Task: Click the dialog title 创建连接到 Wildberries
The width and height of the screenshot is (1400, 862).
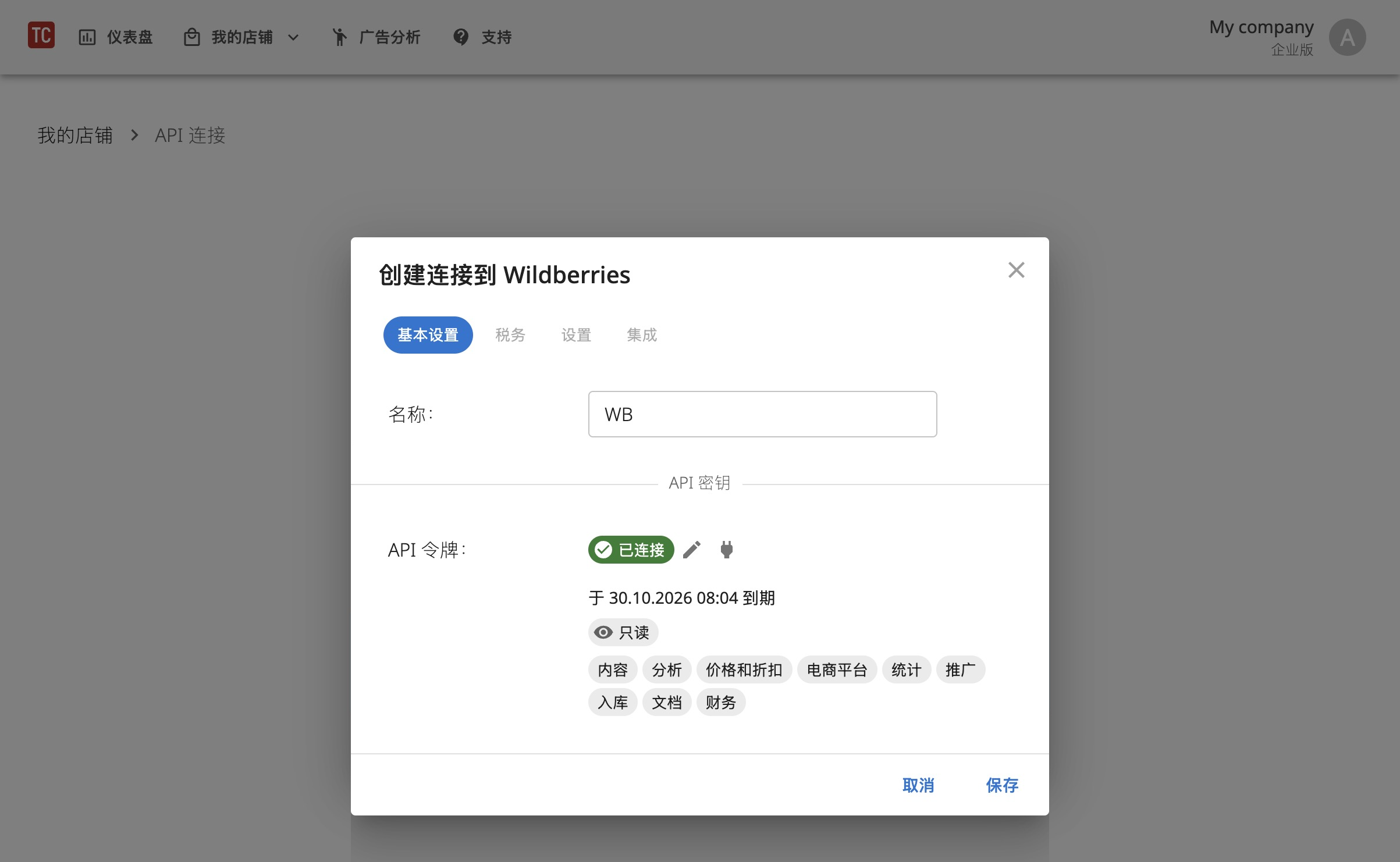Action: 504,275
